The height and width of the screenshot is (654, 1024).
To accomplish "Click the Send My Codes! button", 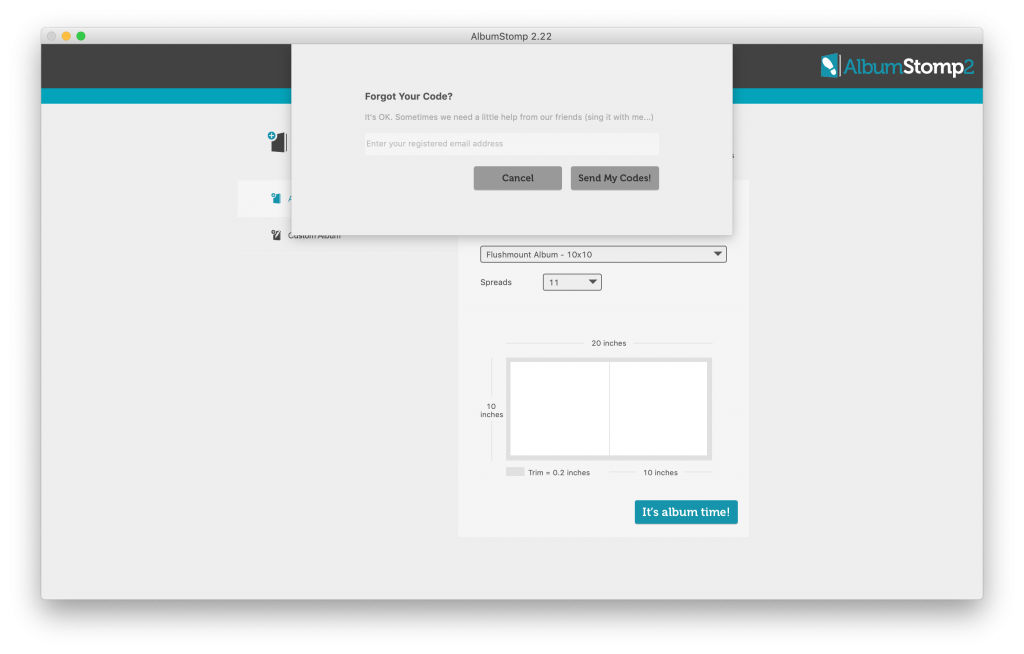I will pos(614,178).
